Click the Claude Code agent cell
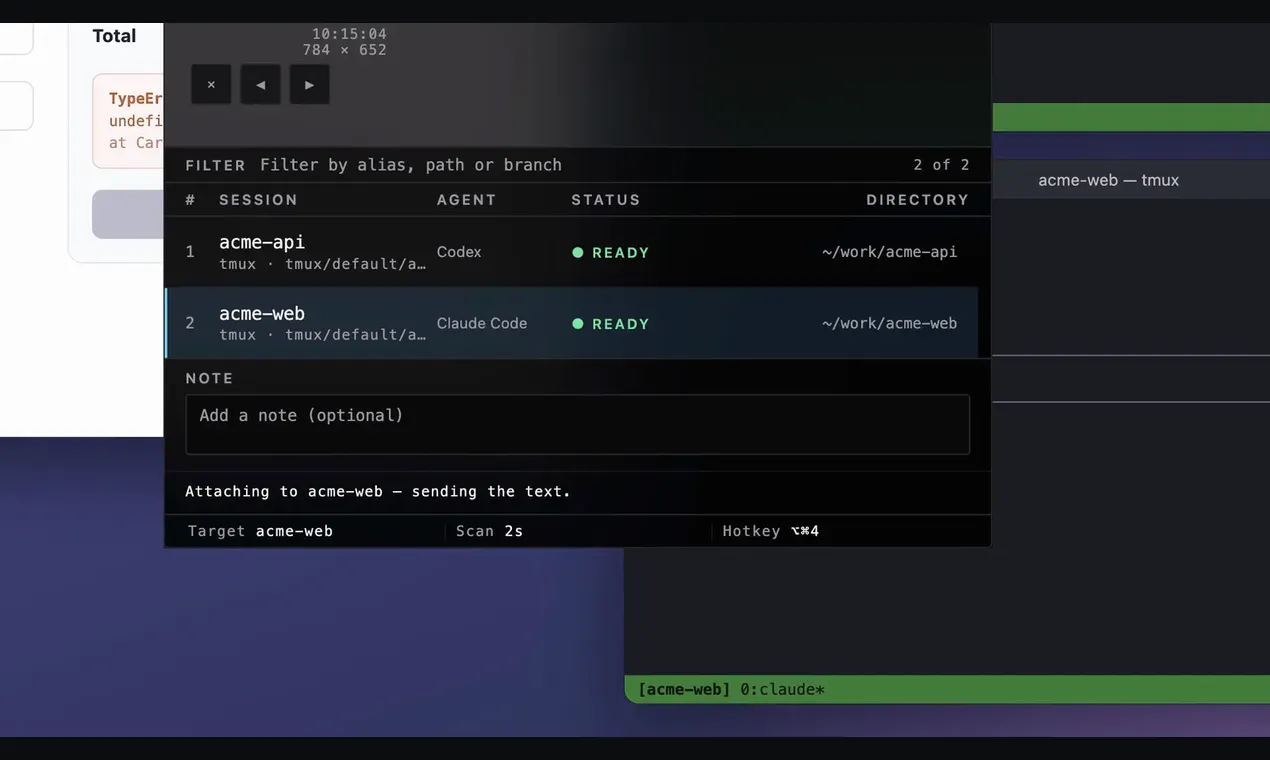The height and width of the screenshot is (760, 1270). [x=482, y=324]
